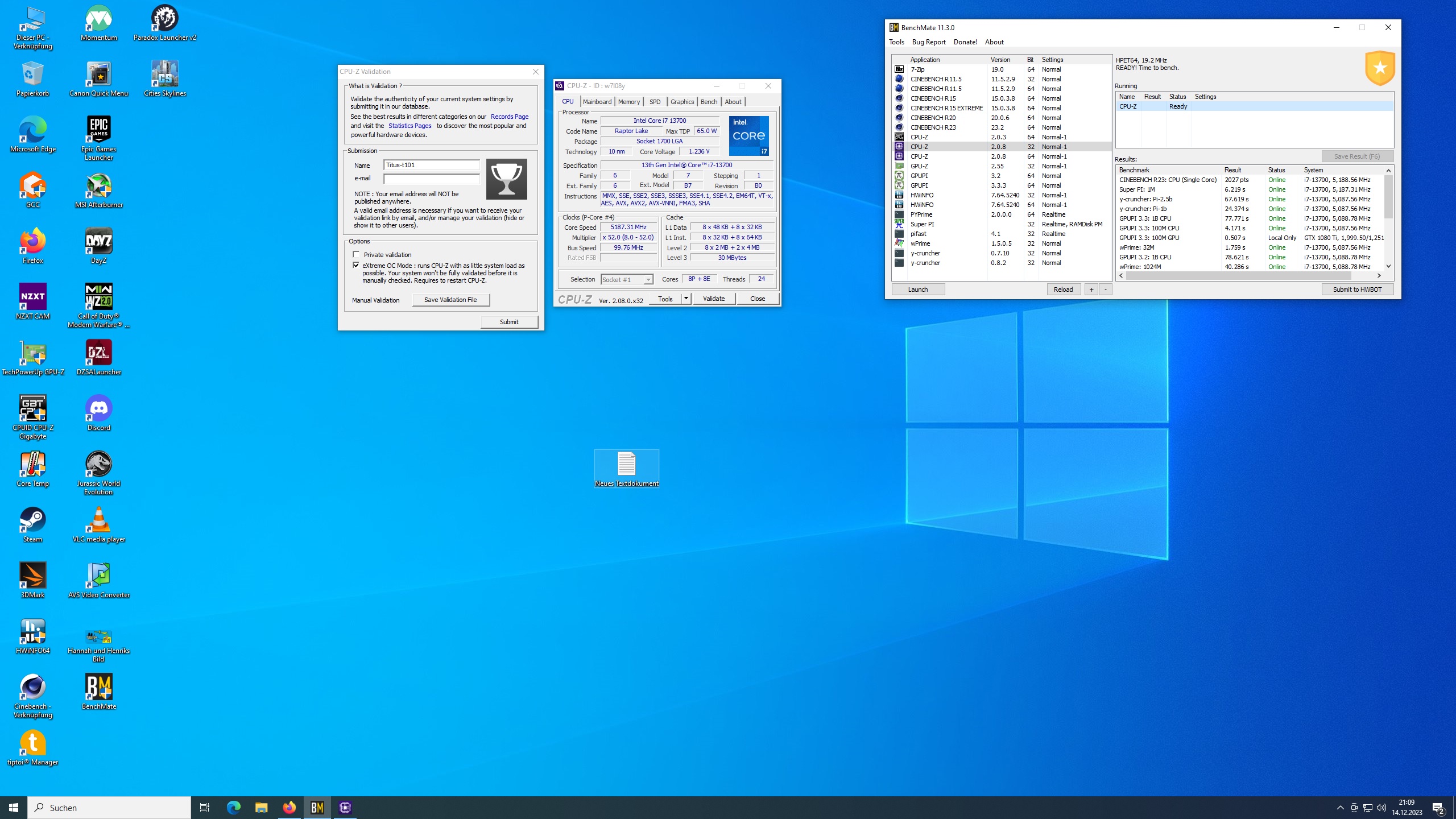Open Epic Games Launcher desktop icon
This screenshot has width=1456, height=819.
coord(98,138)
